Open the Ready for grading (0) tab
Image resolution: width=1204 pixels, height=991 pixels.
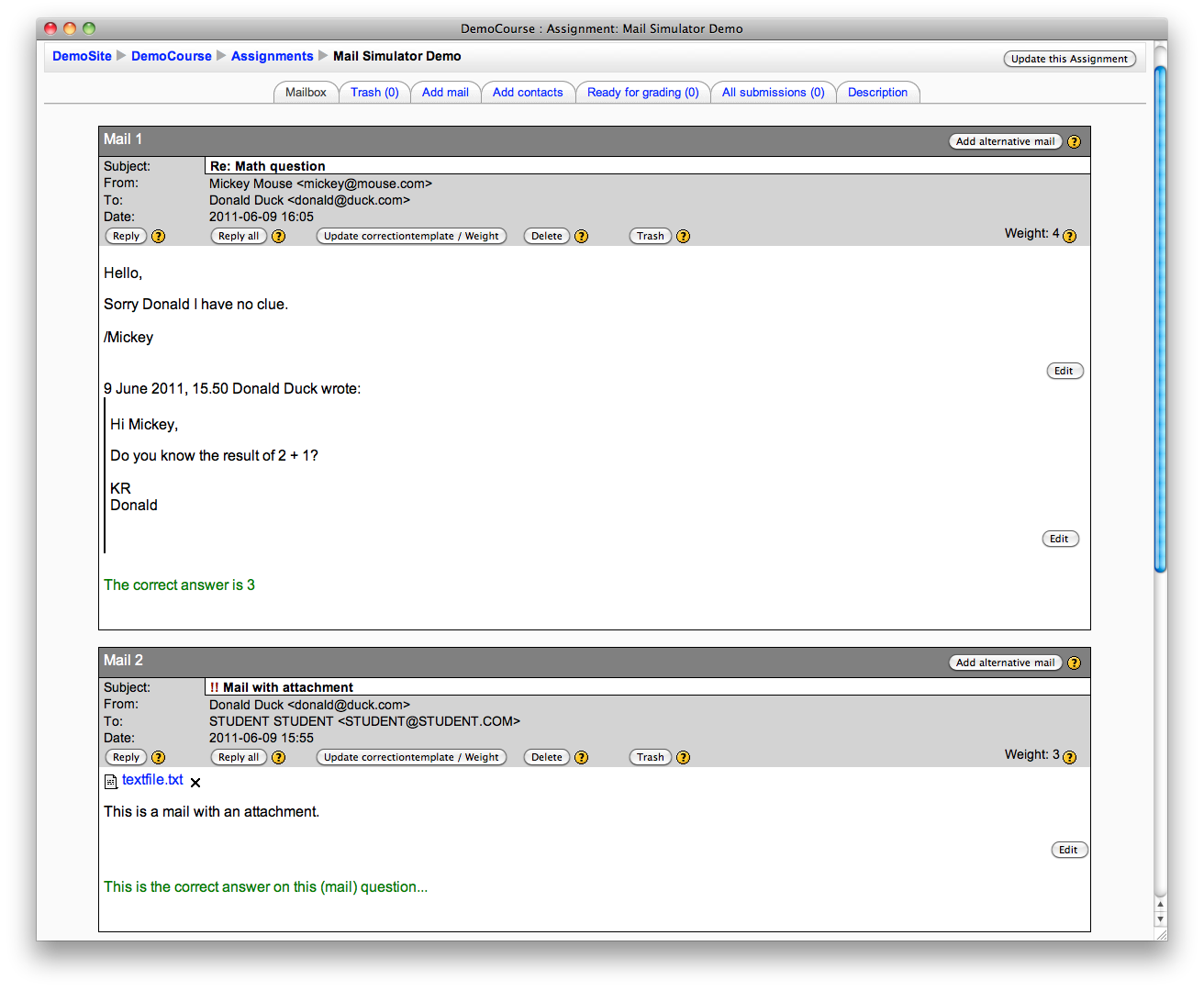coord(642,93)
